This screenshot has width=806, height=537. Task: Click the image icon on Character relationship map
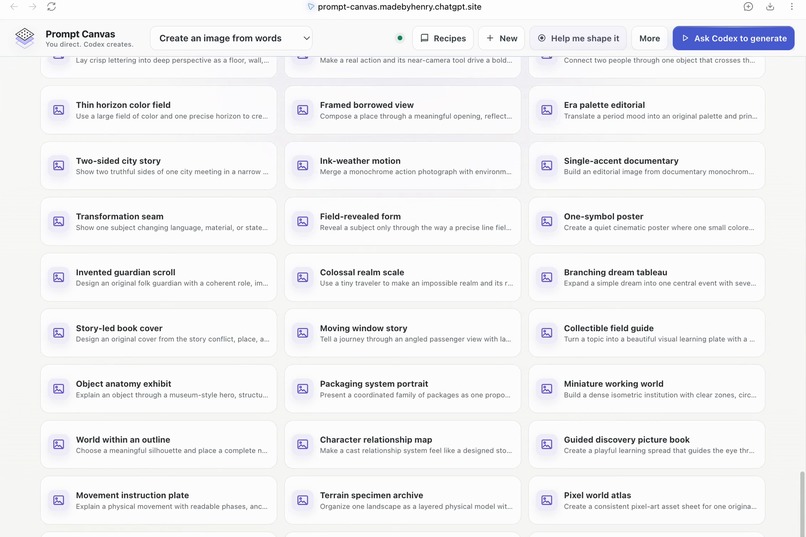(303, 445)
